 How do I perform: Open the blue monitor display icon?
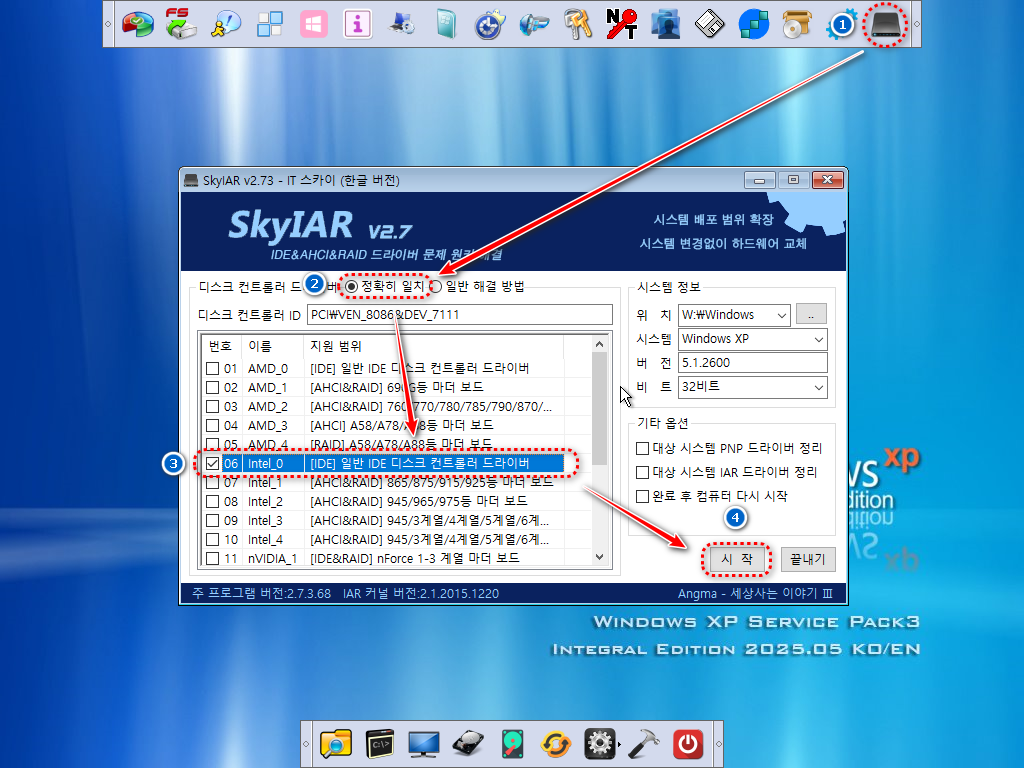click(x=424, y=744)
